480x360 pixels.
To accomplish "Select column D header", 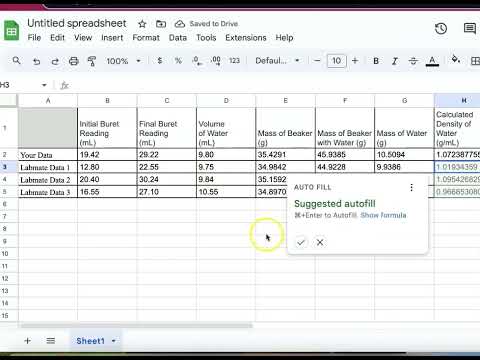I will click(x=226, y=100).
